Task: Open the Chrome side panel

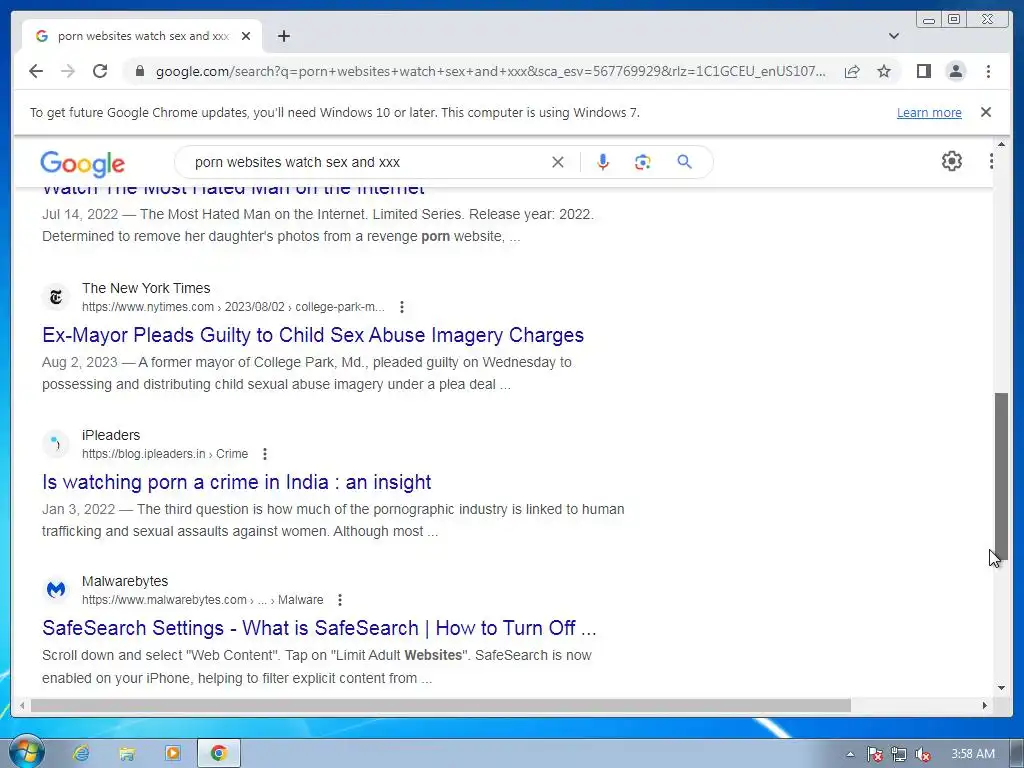Action: [923, 71]
